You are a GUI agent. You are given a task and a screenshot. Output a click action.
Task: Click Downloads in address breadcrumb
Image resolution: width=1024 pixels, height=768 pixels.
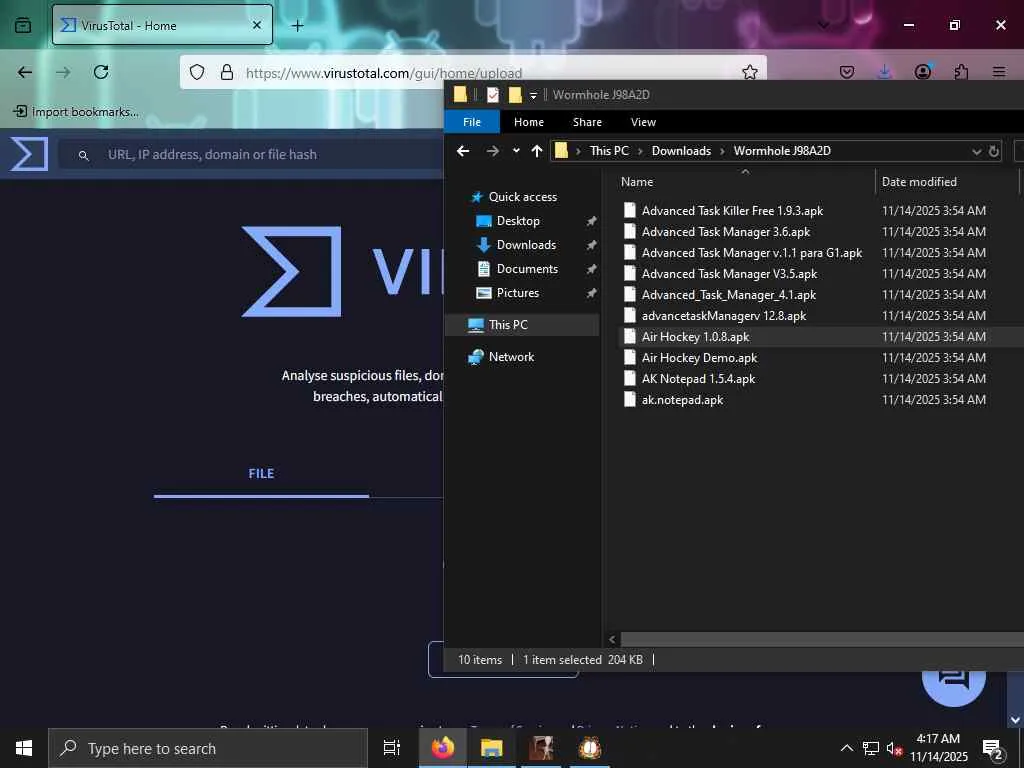tap(681, 151)
